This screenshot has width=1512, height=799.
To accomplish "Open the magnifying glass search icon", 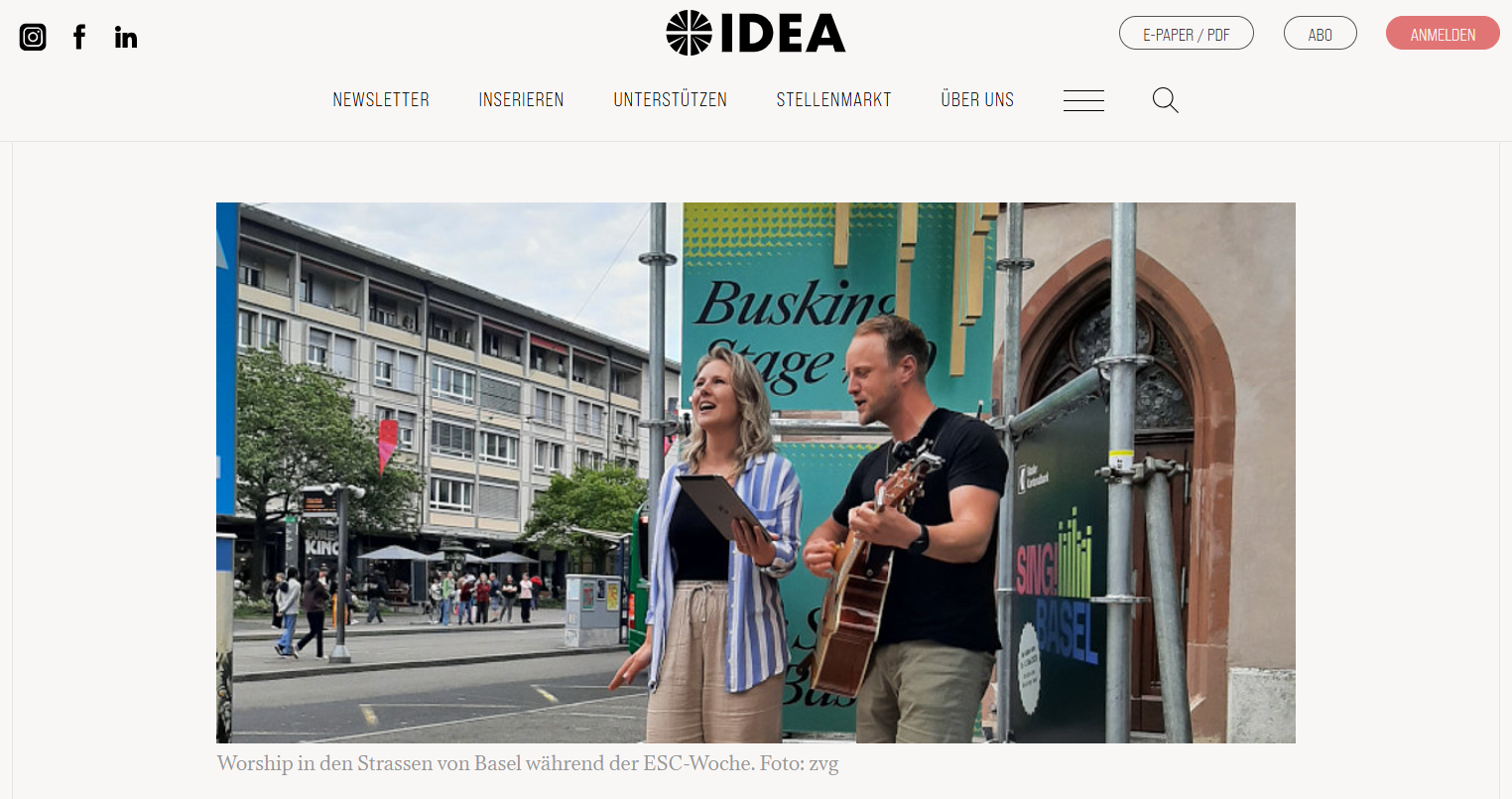I will (x=1166, y=100).
